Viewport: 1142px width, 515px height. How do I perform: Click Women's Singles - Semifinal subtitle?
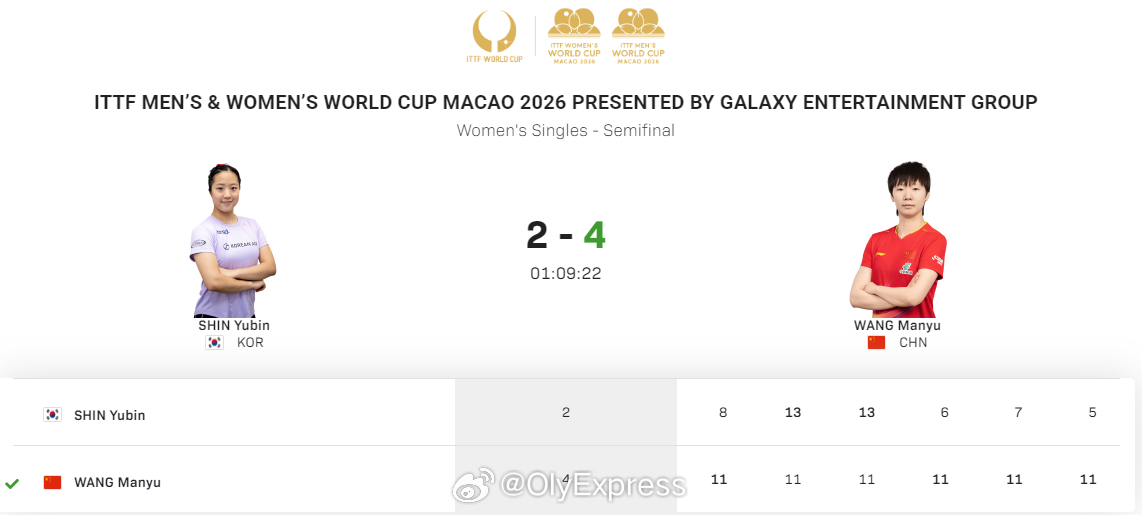coord(565,130)
